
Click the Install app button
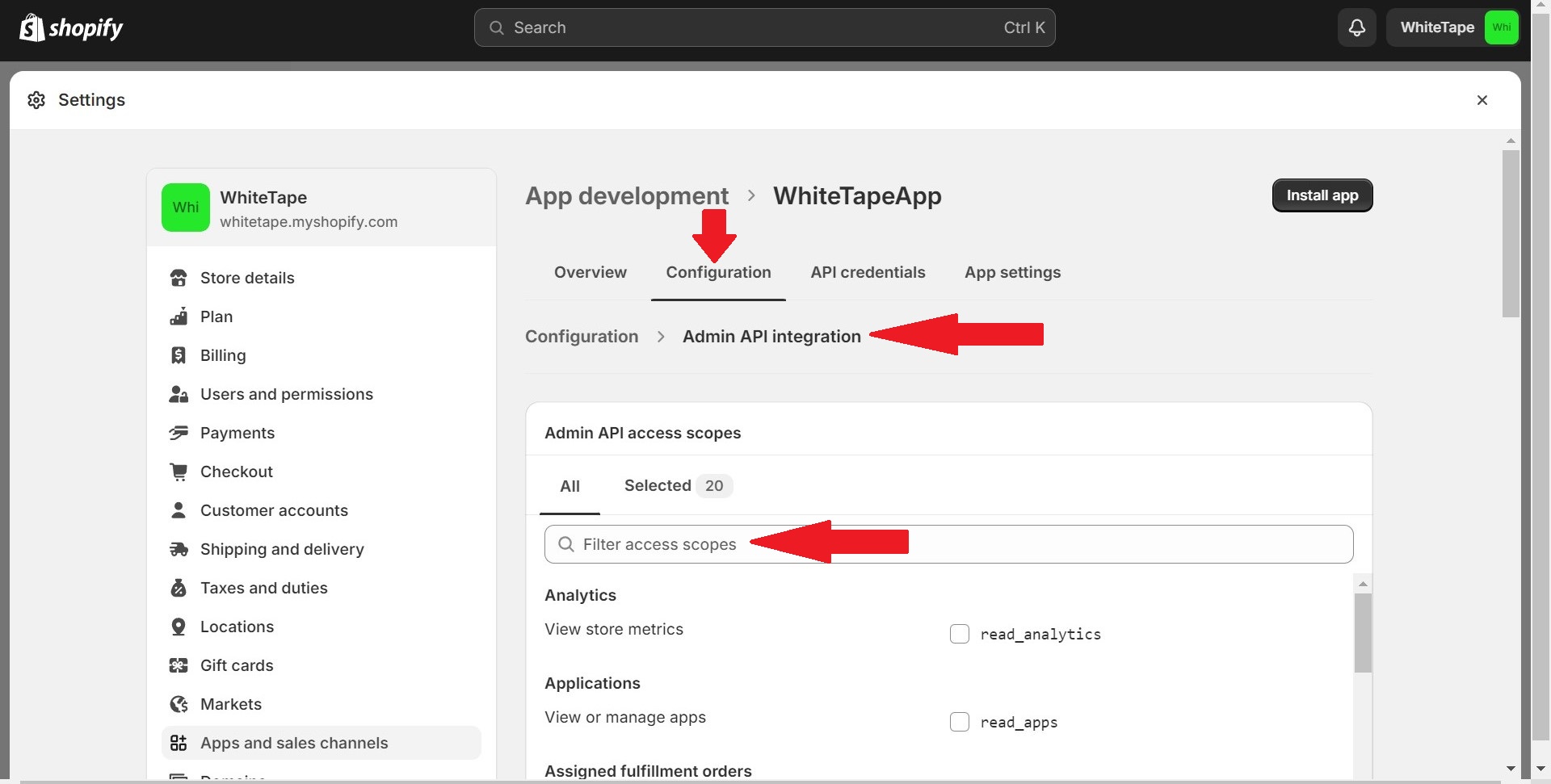[1322, 195]
